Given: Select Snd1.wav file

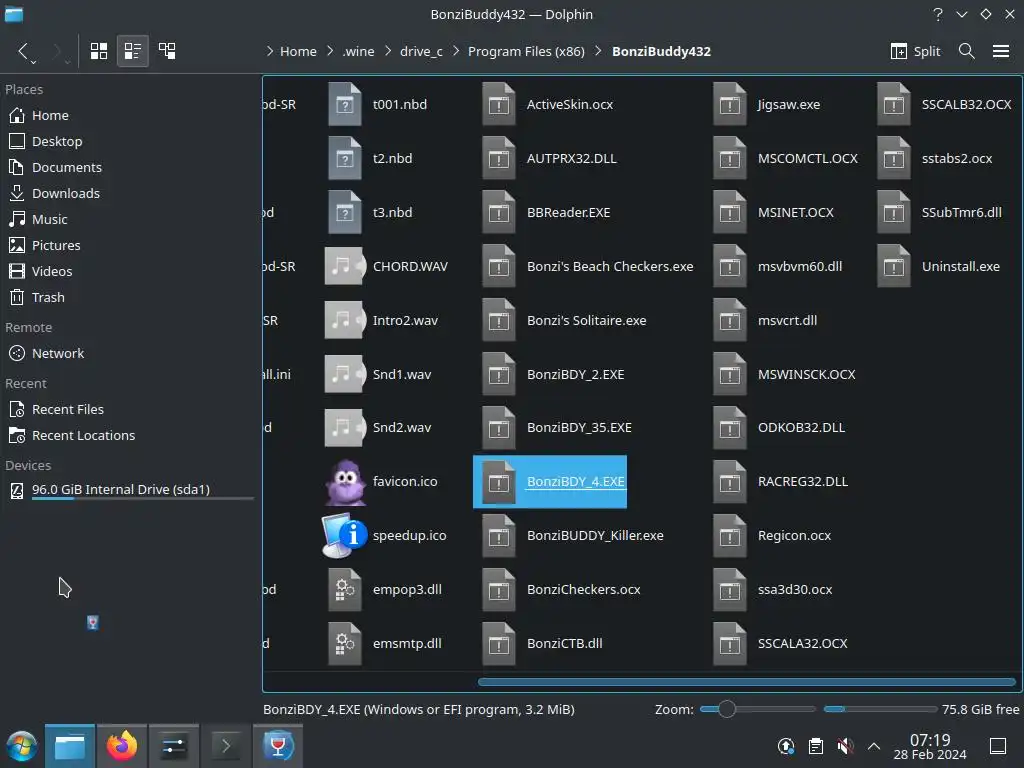Looking at the screenshot, I should point(378,375).
